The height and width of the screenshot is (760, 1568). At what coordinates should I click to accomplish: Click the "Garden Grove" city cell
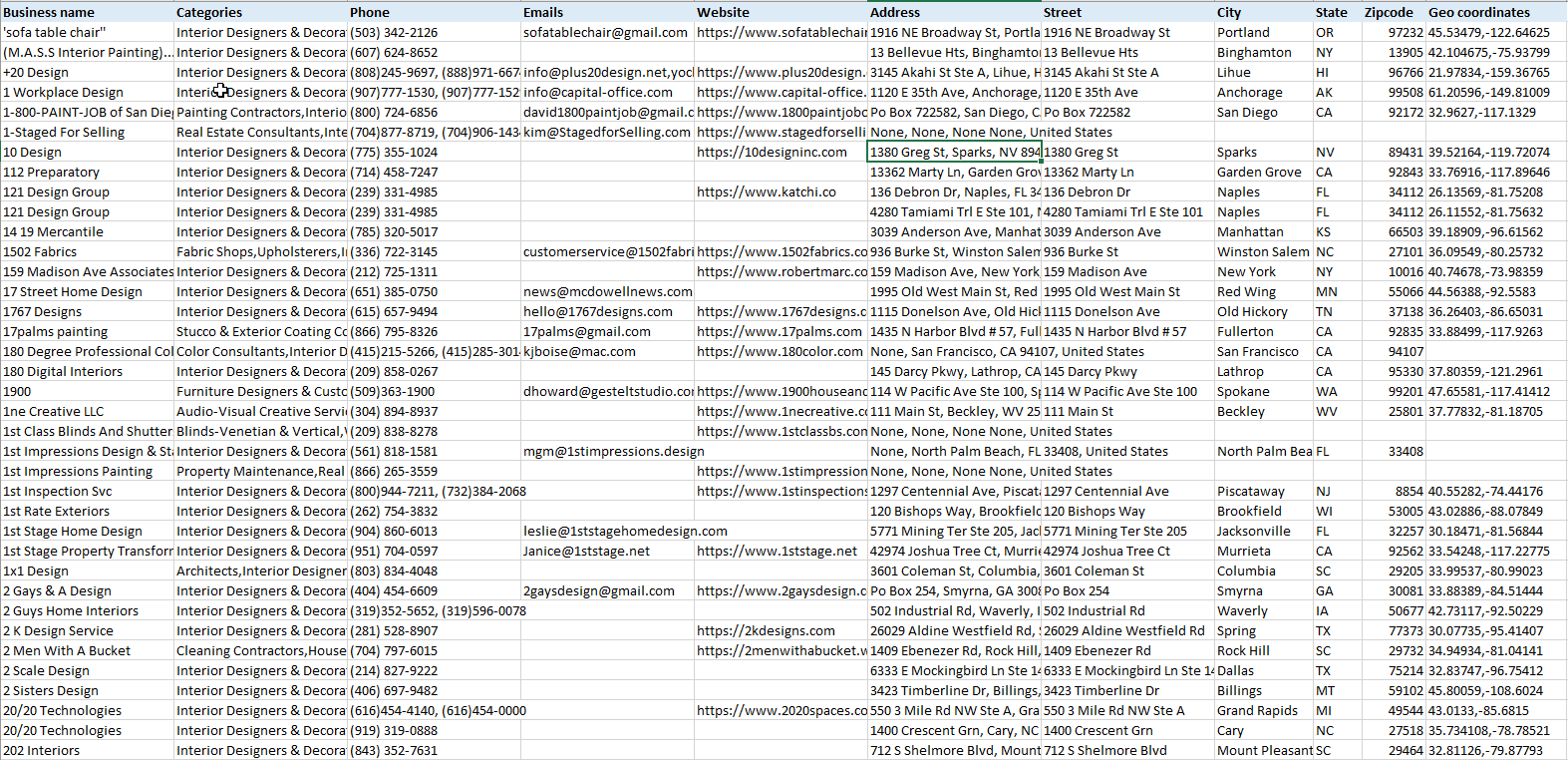[1259, 172]
